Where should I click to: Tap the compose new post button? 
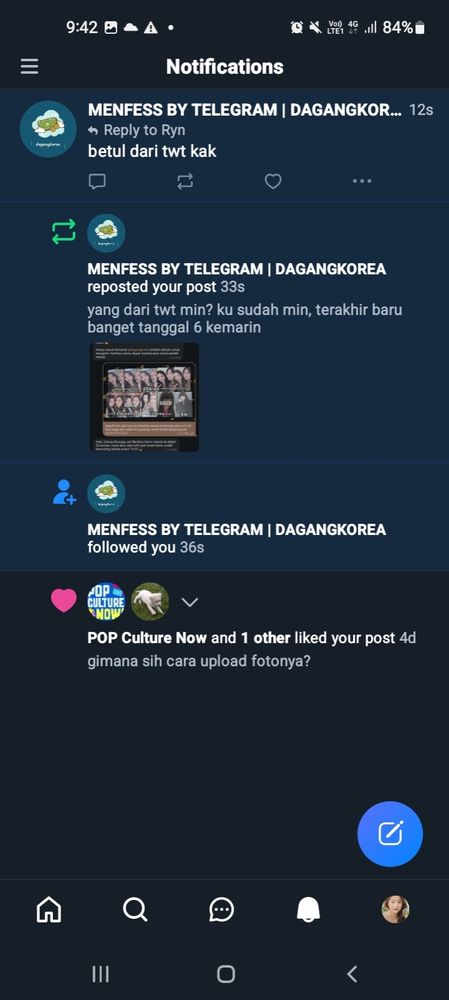pos(390,834)
